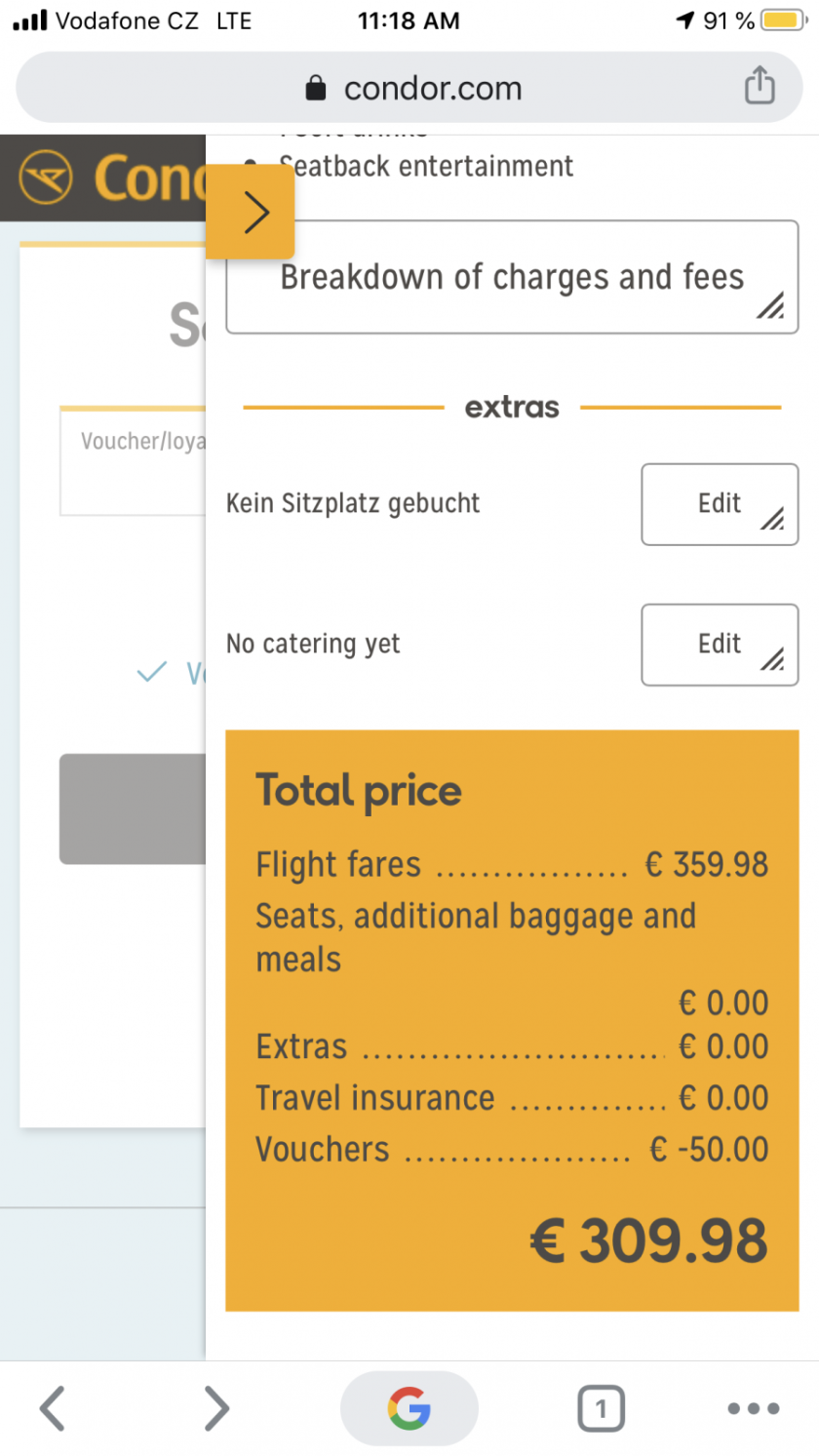
Task: Tap the Total price heading
Action: click(359, 791)
